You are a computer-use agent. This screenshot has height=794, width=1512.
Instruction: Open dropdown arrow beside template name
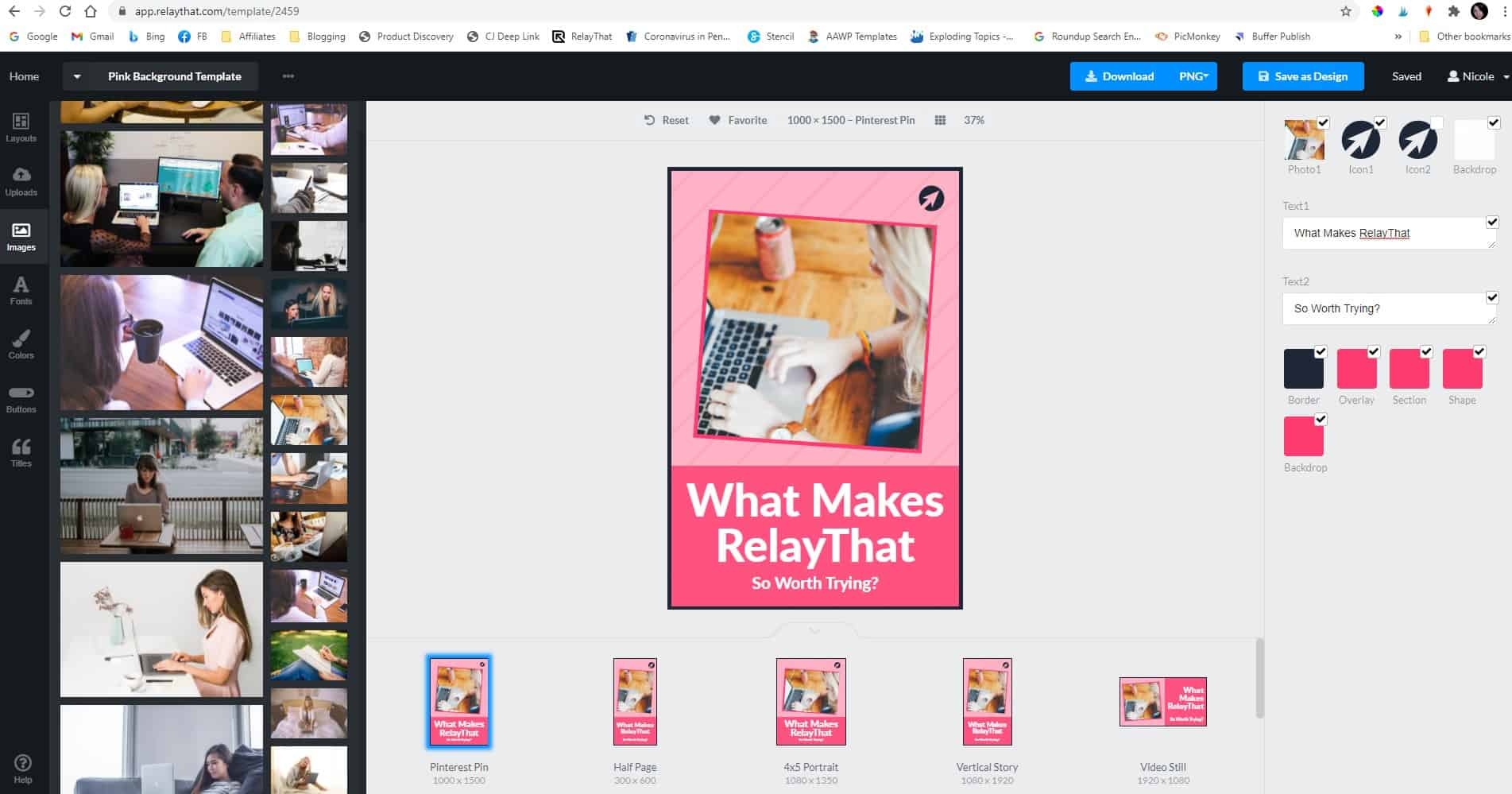(x=77, y=76)
